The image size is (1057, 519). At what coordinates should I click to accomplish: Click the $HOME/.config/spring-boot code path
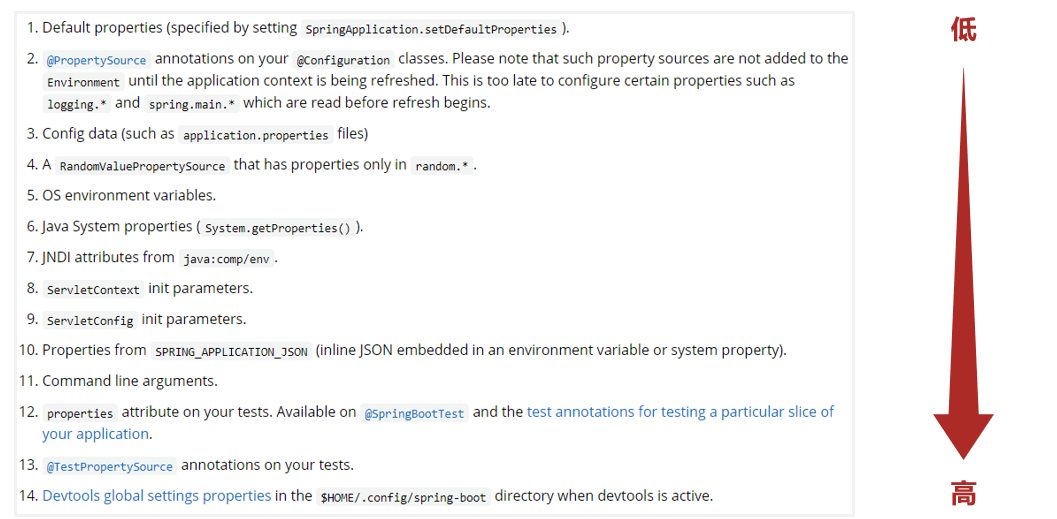[403, 497]
